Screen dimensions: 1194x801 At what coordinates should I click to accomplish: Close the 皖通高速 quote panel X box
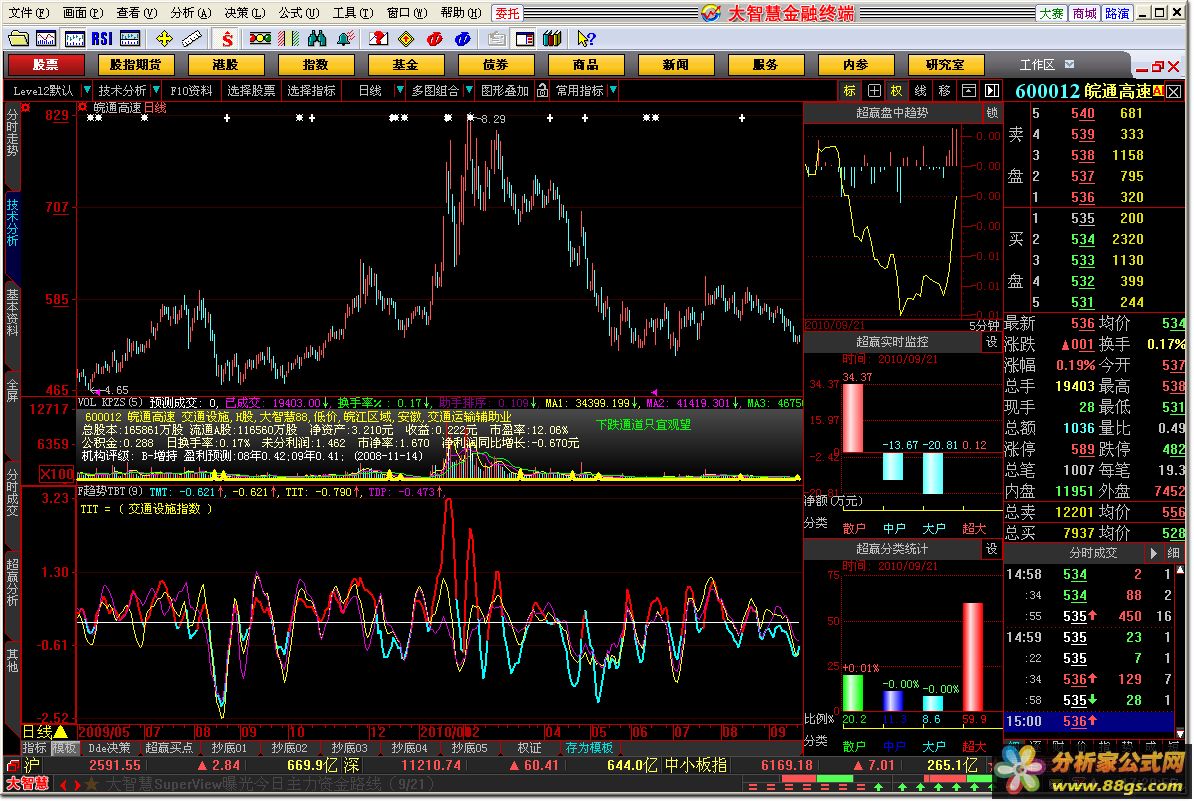click(x=1174, y=91)
